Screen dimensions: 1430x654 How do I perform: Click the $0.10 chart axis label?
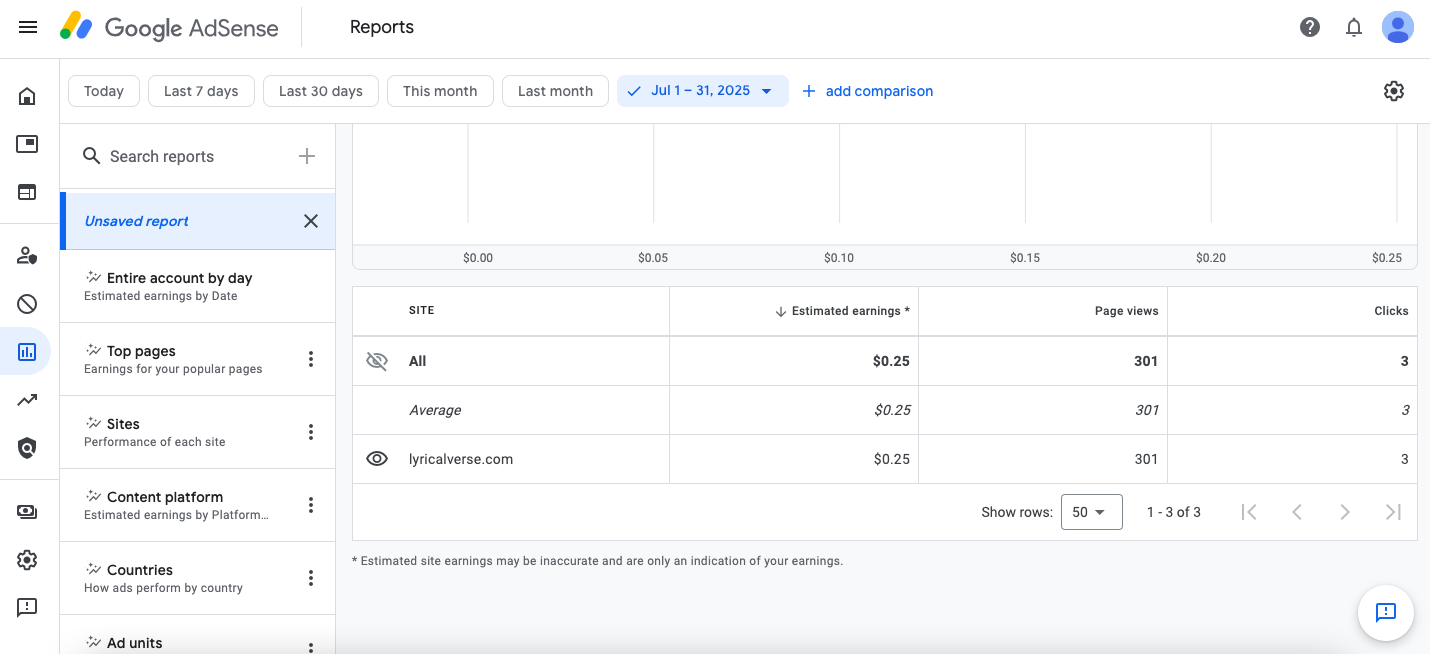839,258
